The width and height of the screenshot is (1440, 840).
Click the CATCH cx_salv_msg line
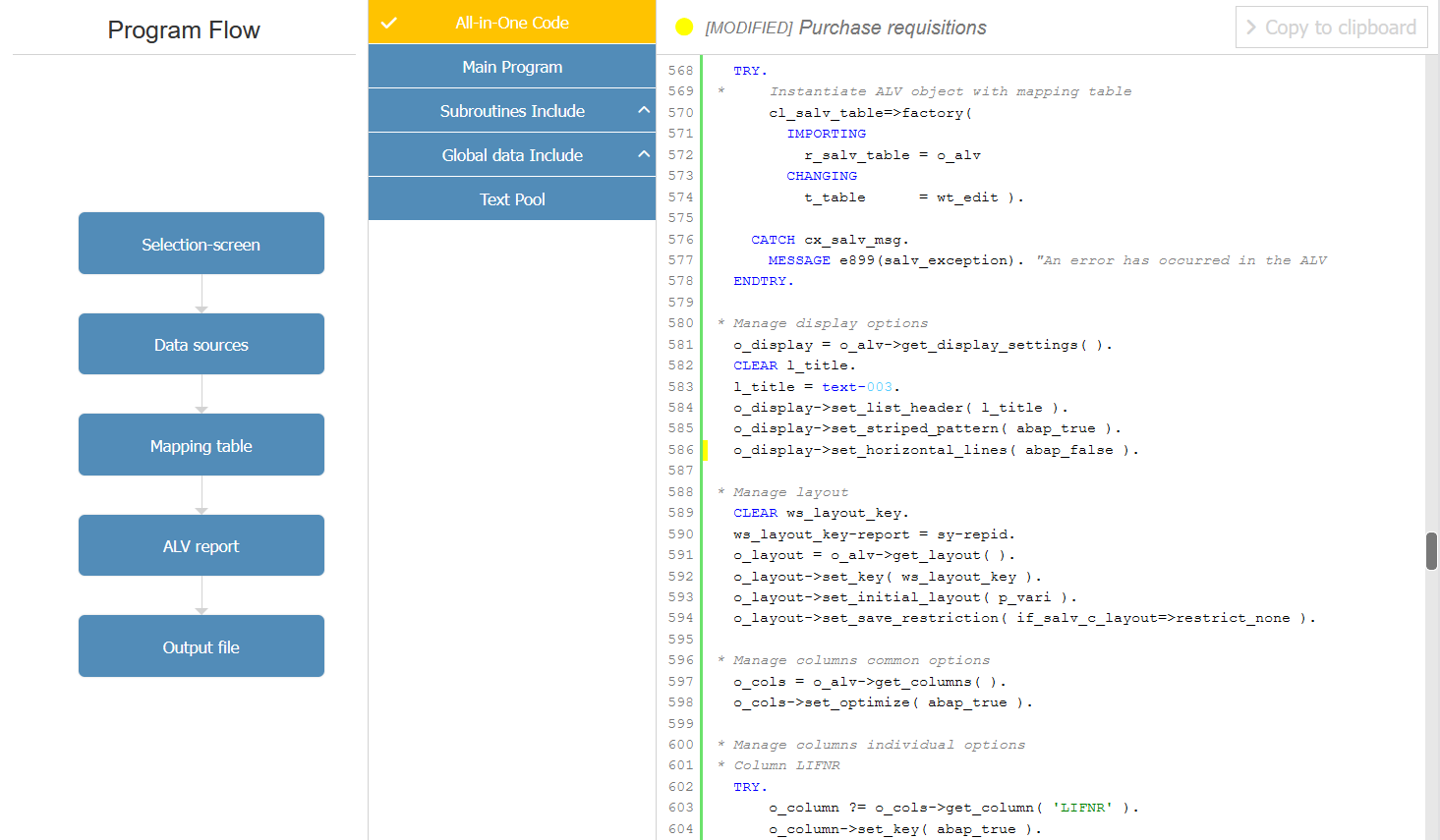pyautogui.click(x=830, y=239)
